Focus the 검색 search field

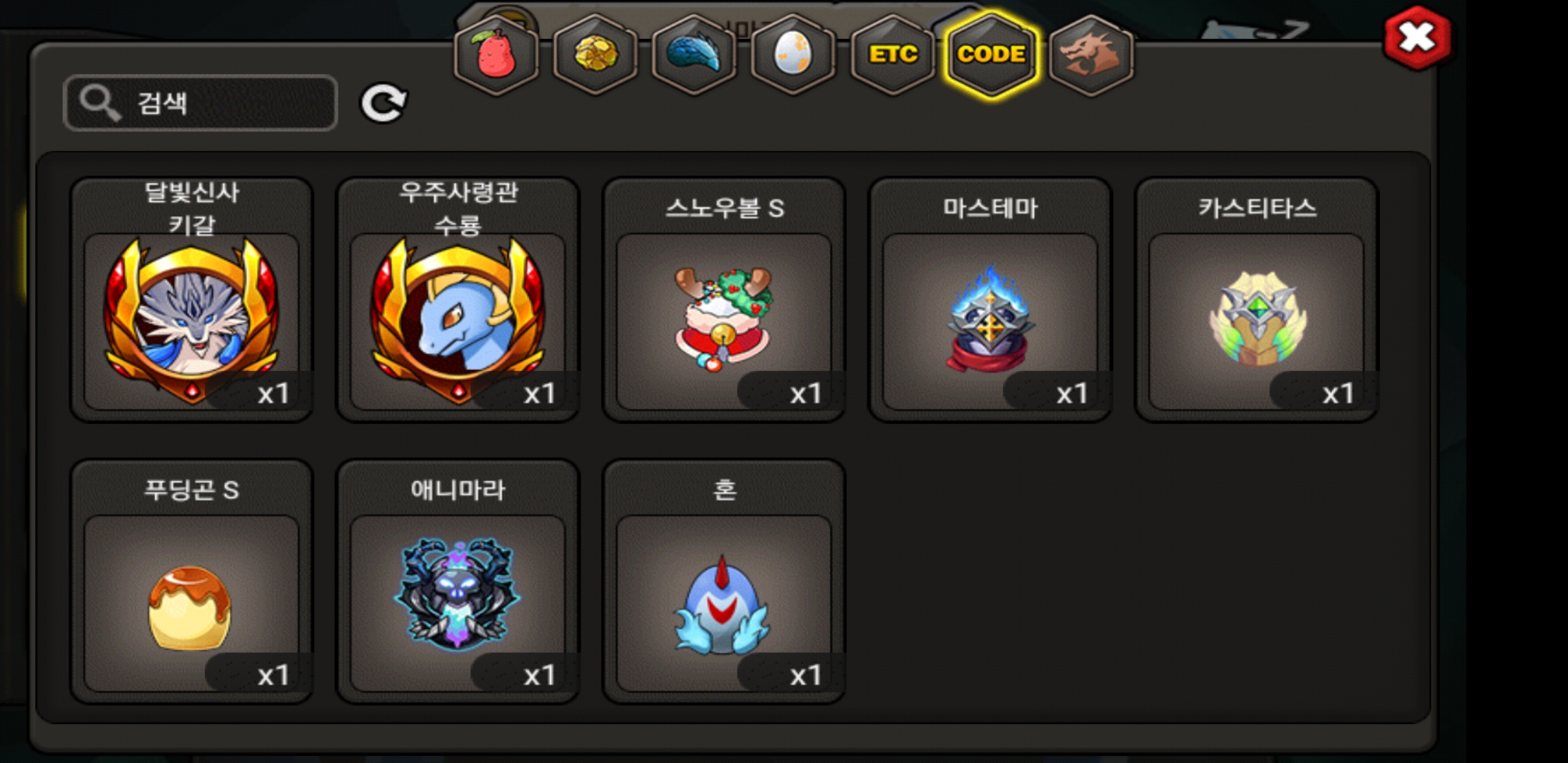coord(201,103)
